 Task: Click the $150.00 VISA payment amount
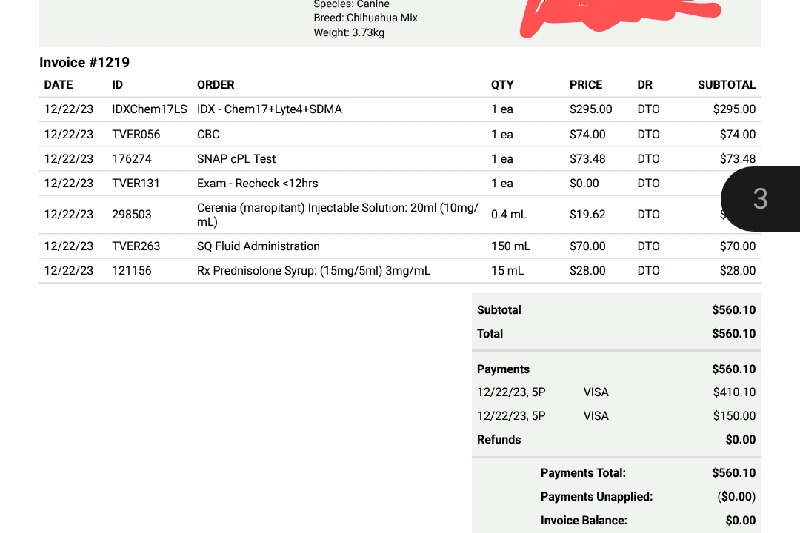734,416
